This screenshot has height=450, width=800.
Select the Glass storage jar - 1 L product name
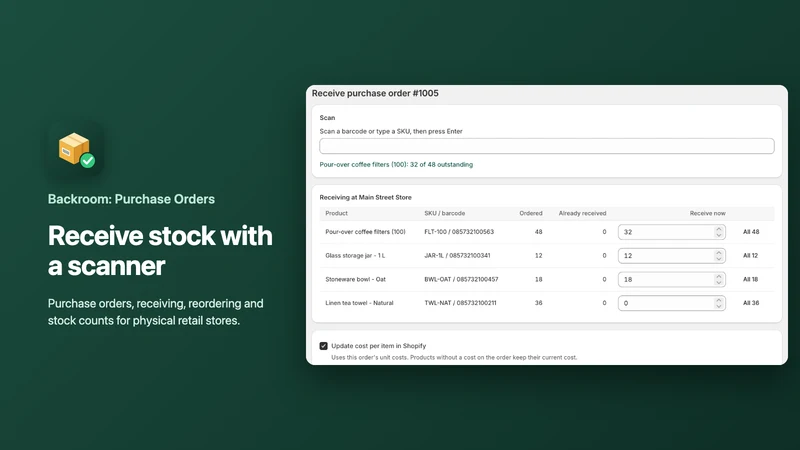point(355,256)
